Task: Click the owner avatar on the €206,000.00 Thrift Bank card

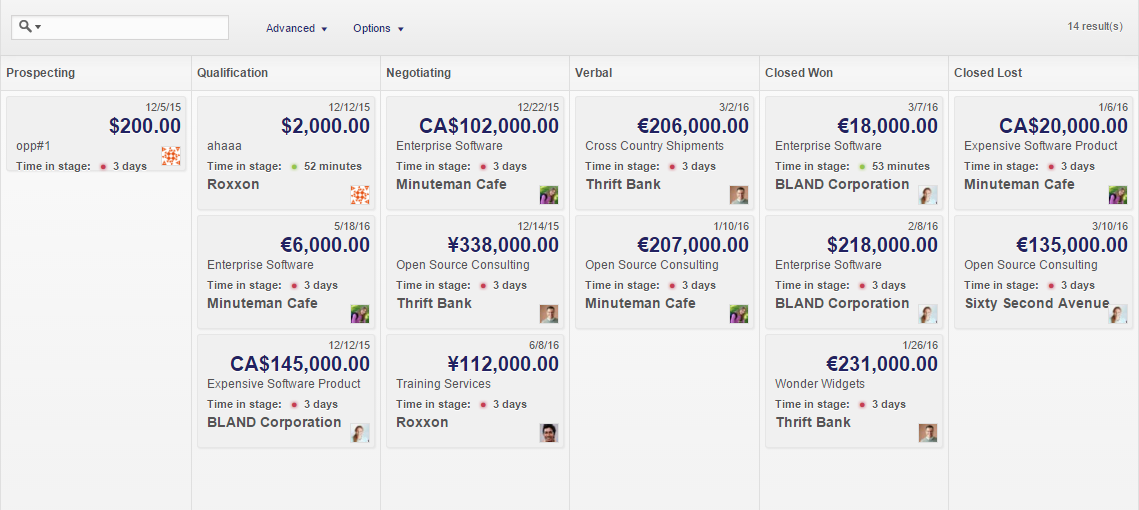Action: click(x=739, y=195)
